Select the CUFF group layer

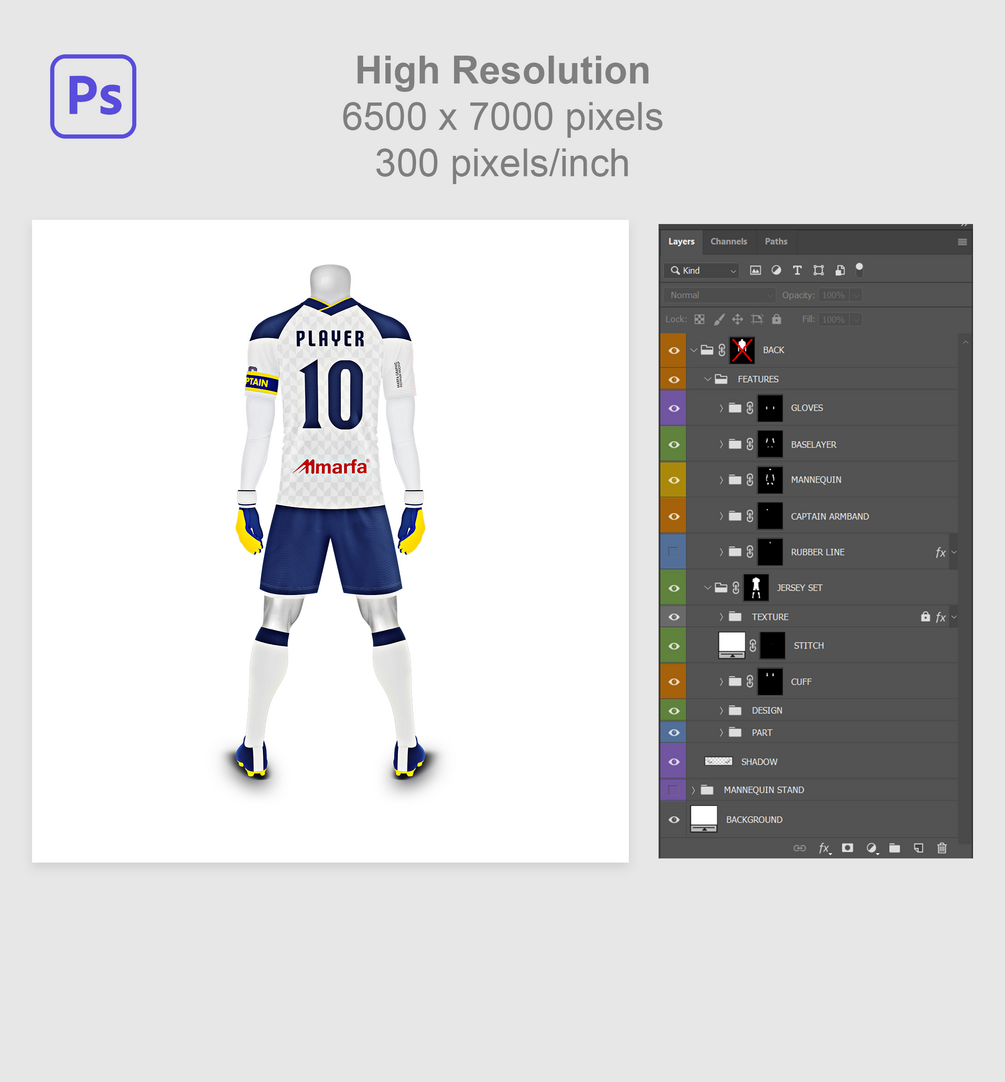(821, 682)
